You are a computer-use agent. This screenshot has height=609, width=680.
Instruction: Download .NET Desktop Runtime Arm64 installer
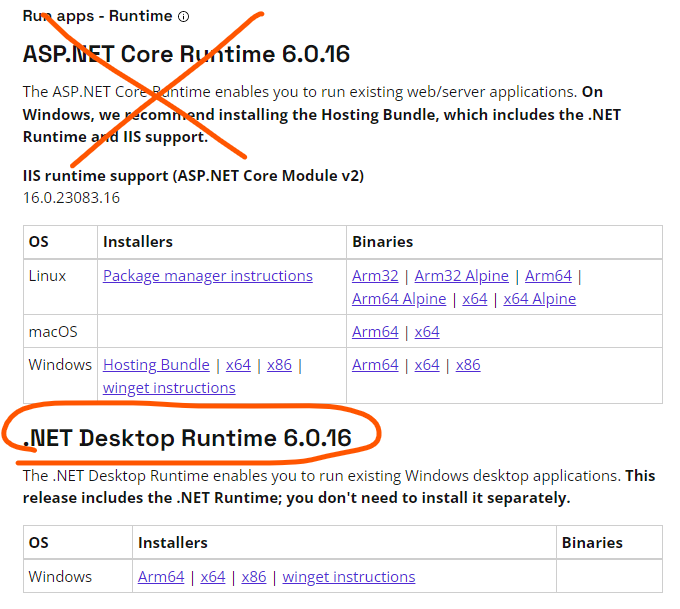161,577
